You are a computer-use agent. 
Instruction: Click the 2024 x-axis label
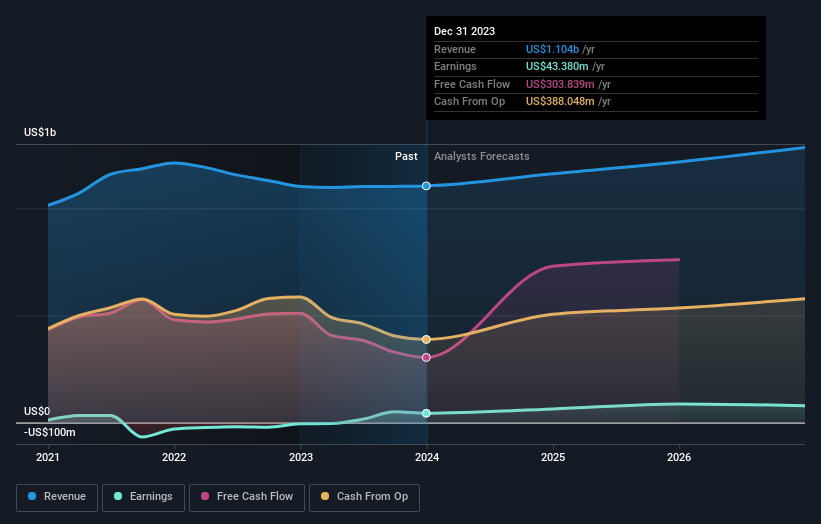(x=427, y=457)
